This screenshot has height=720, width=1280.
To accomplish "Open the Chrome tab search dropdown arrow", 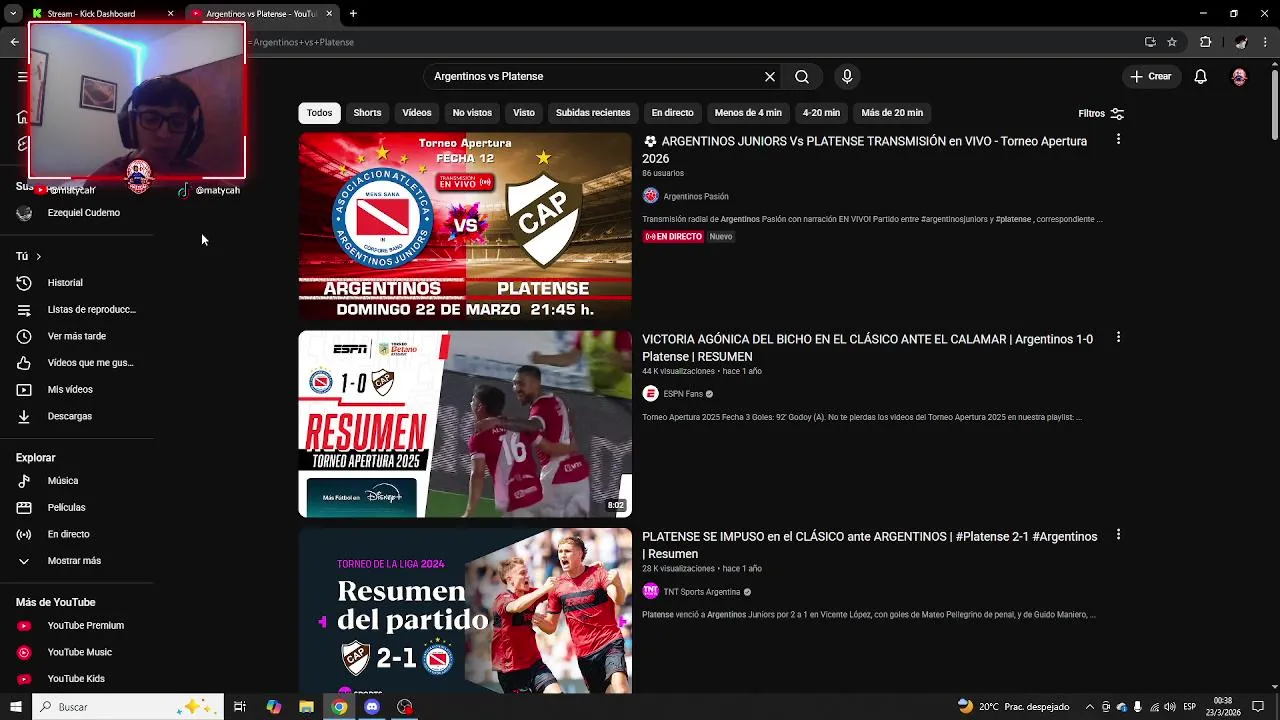I will coord(13,14).
